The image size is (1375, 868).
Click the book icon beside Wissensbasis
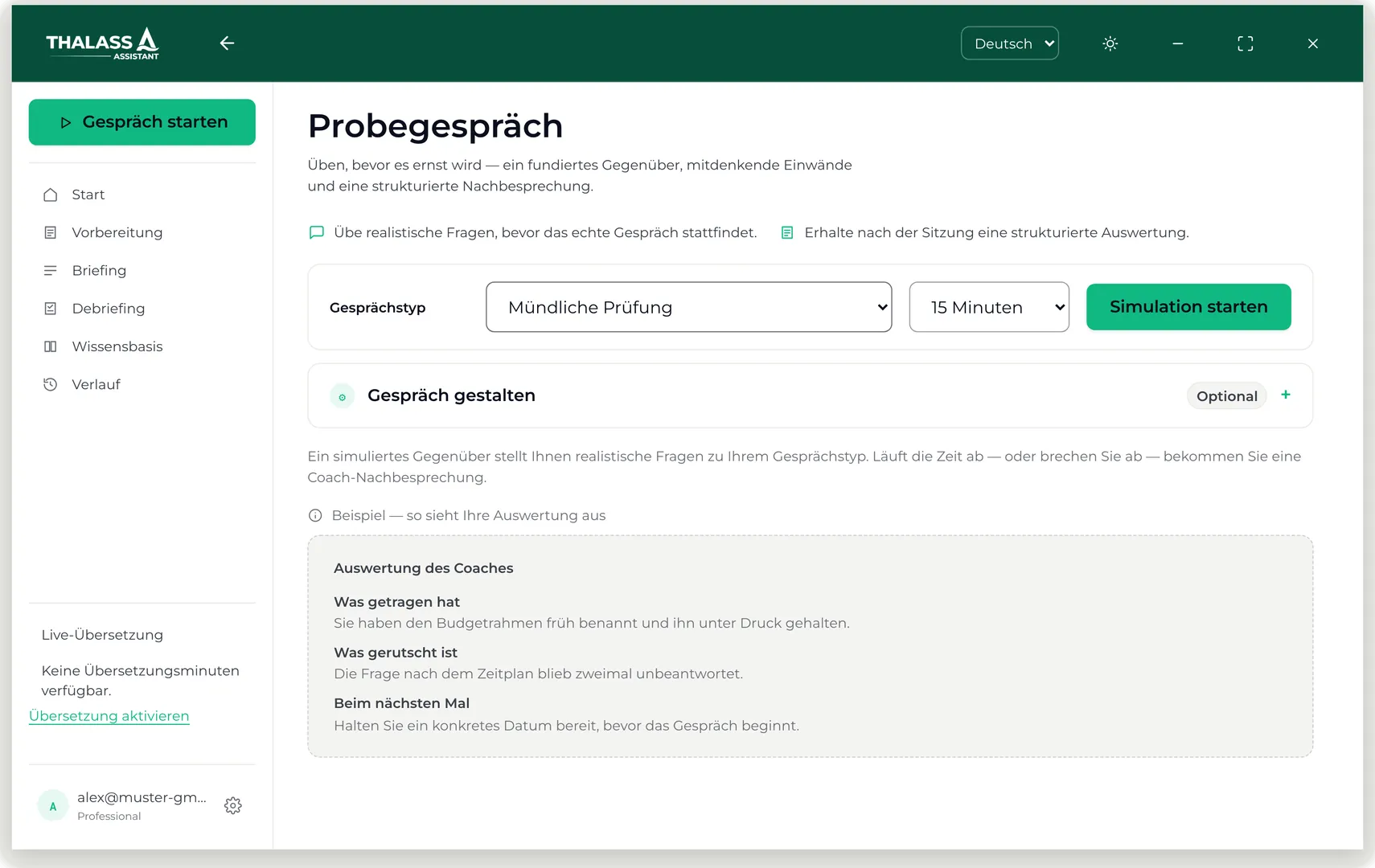(51, 346)
